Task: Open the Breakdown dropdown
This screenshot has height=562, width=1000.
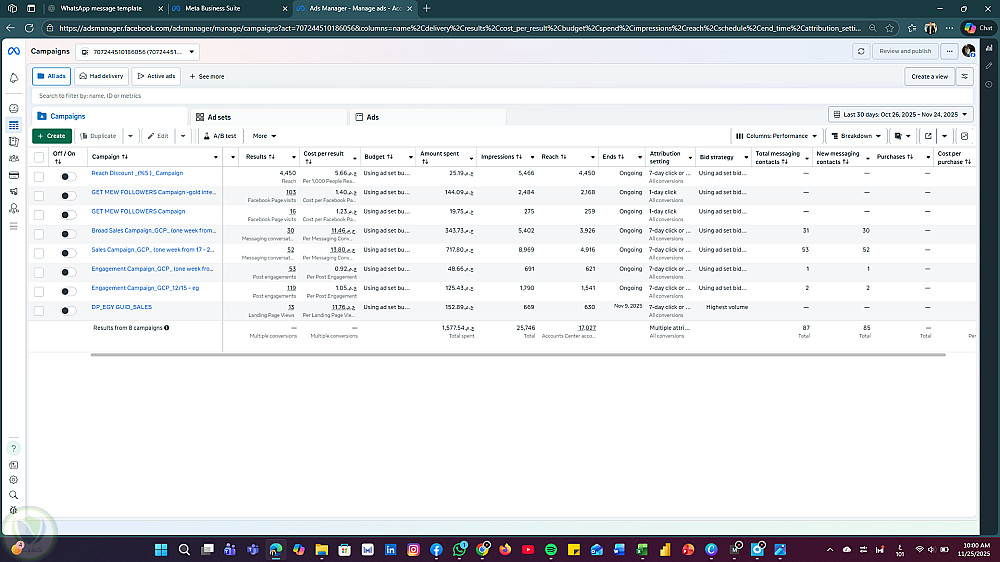Action: pyautogui.click(x=856, y=136)
